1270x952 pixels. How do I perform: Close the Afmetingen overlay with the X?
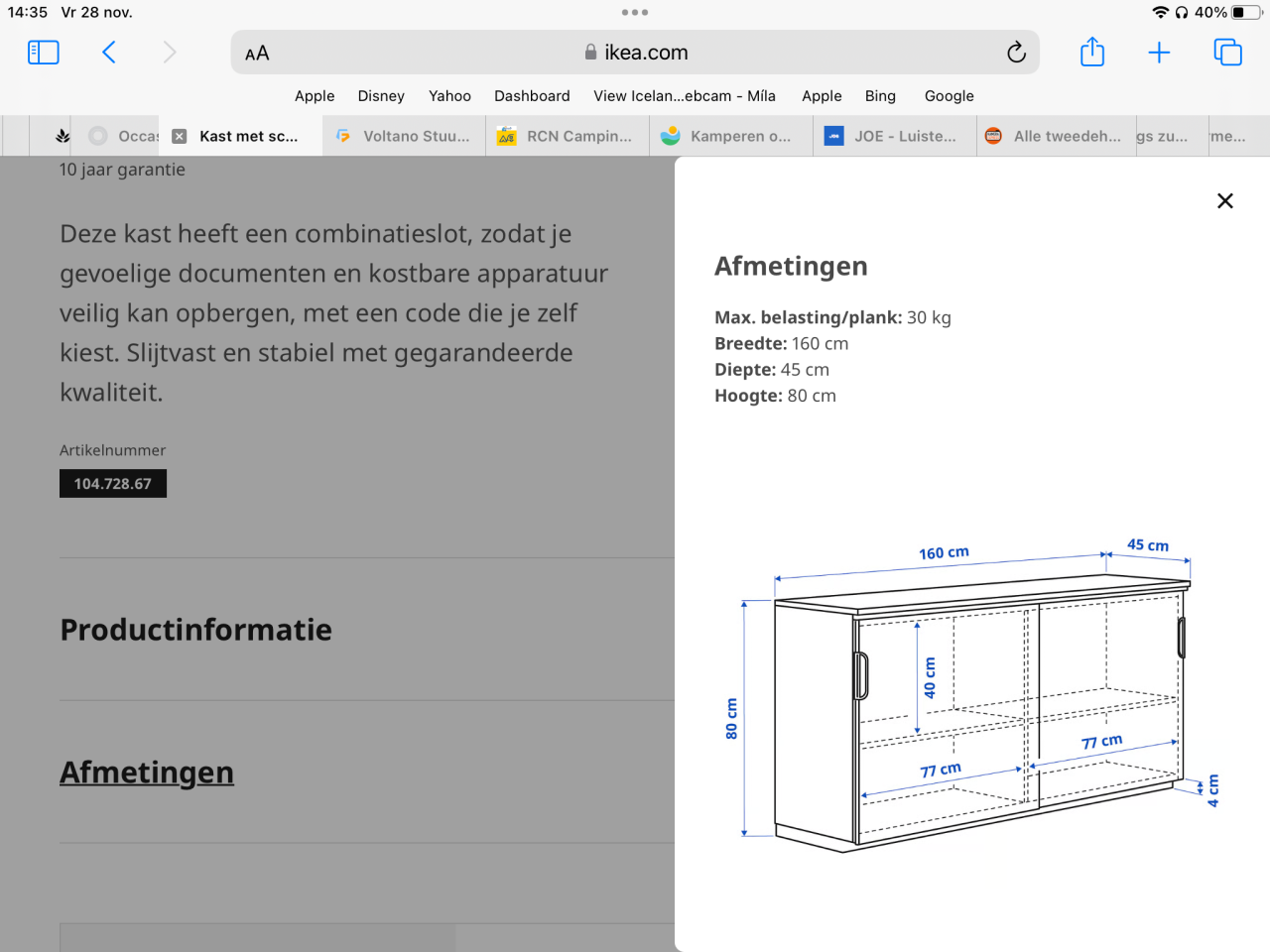tap(1224, 200)
